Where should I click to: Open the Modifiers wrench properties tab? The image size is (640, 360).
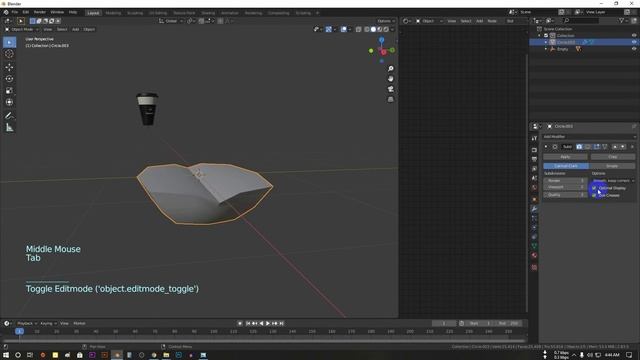click(x=534, y=209)
